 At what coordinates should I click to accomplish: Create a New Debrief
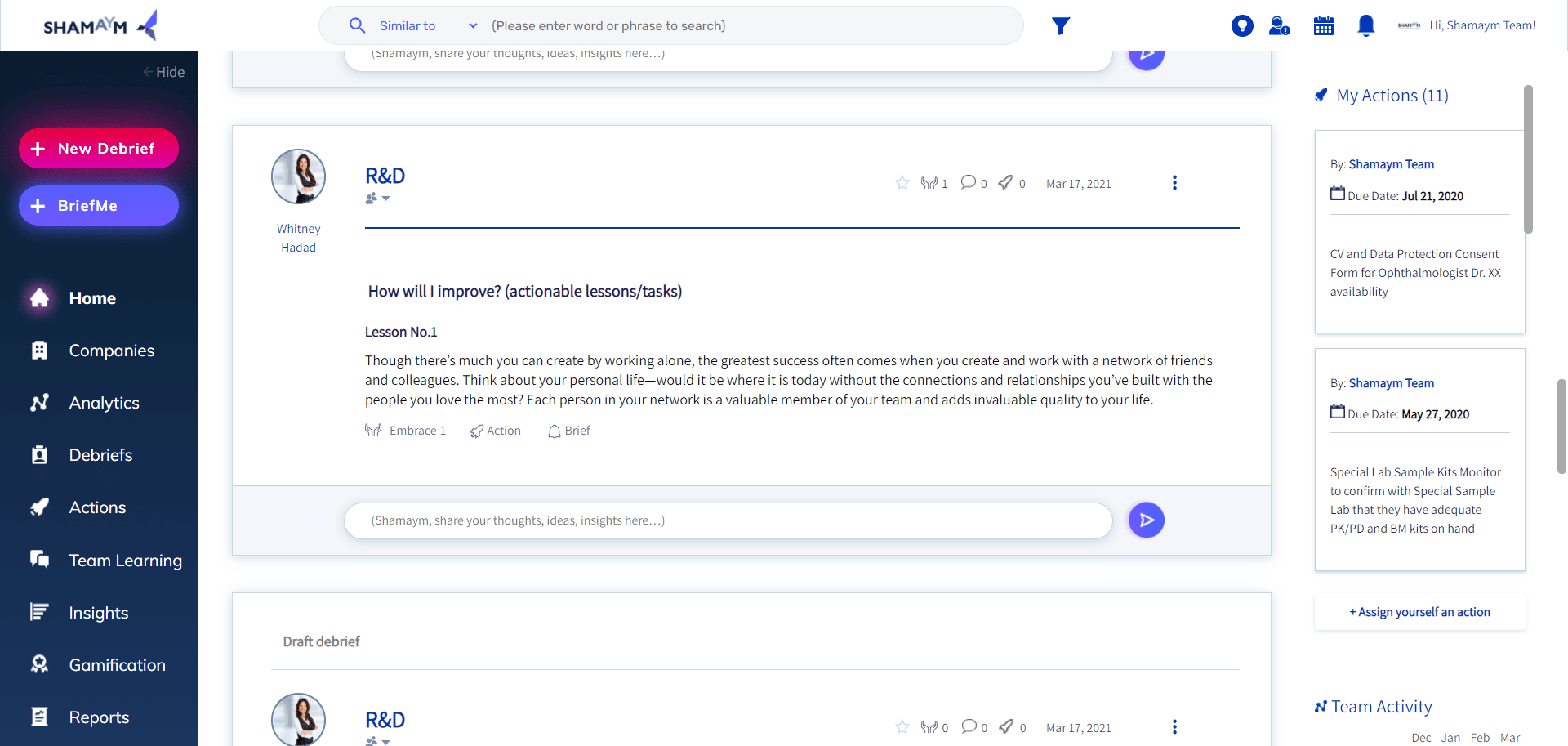click(98, 149)
